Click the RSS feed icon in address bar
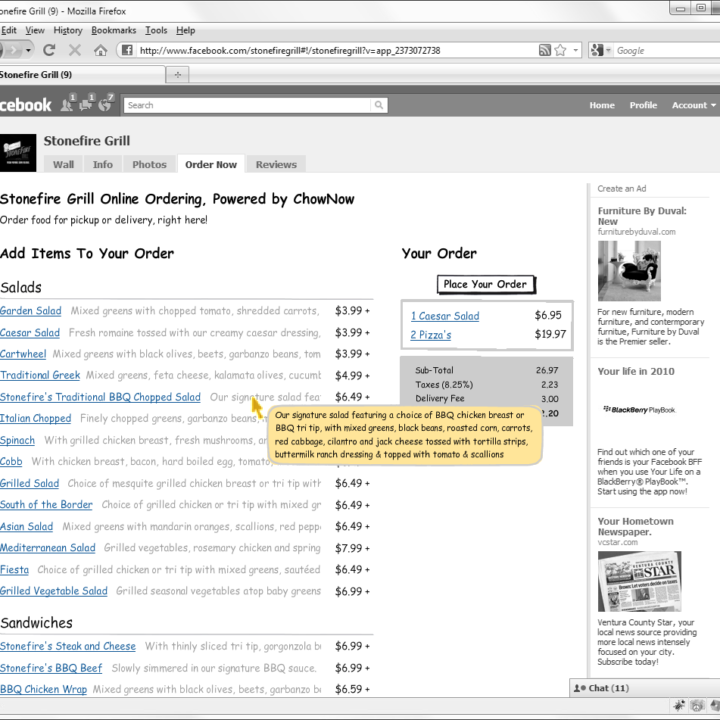 [x=545, y=50]
